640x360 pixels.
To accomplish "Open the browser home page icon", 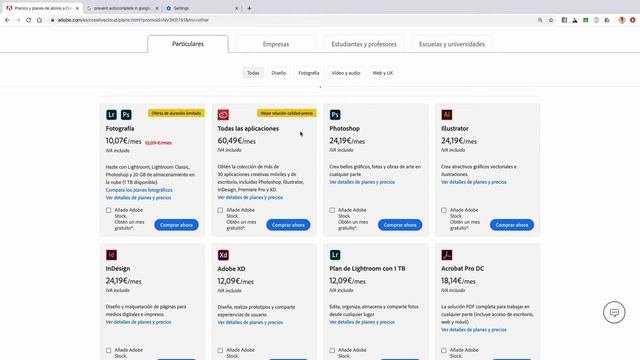I will (x=39, y=20).
